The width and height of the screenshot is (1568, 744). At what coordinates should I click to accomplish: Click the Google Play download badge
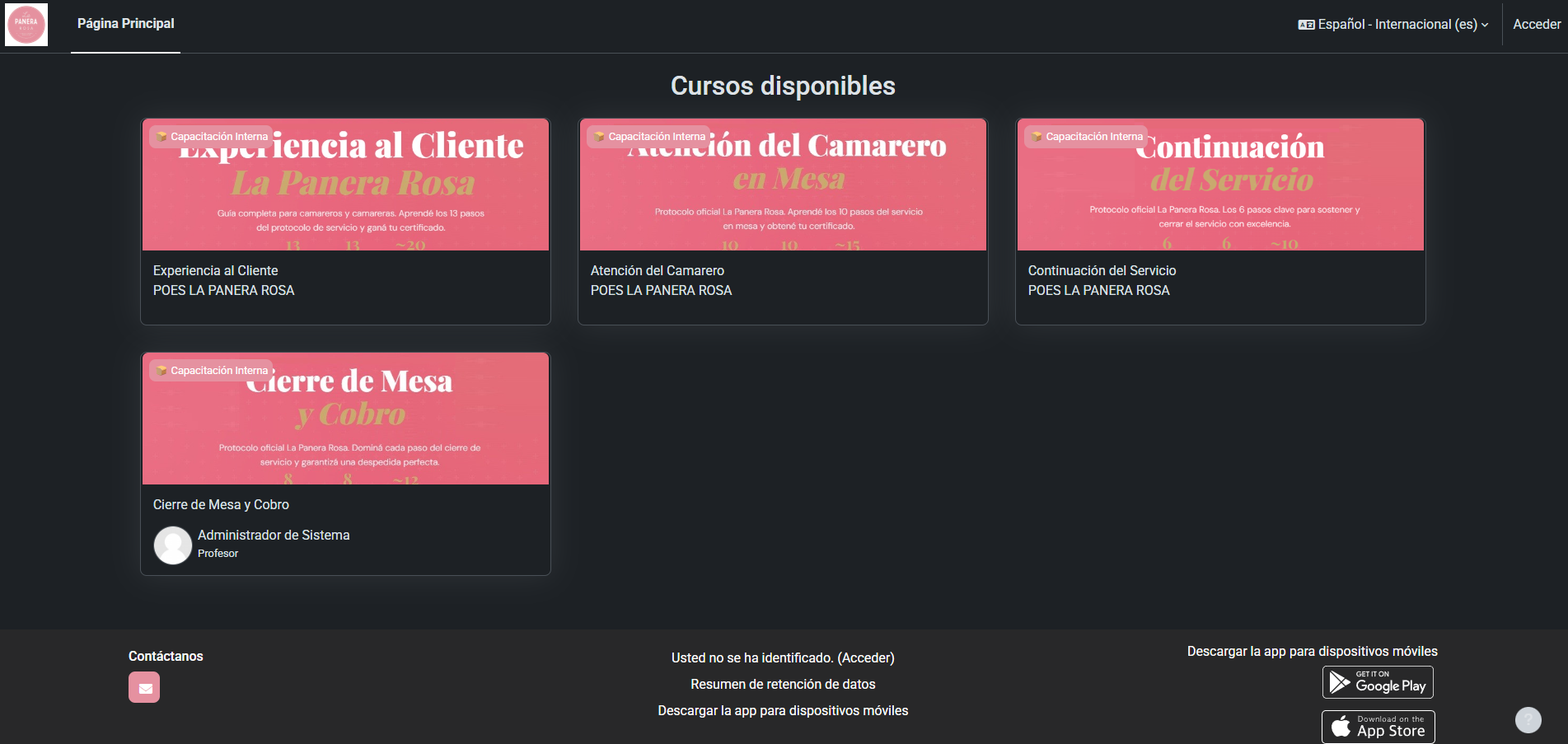tap(1377, 681)
